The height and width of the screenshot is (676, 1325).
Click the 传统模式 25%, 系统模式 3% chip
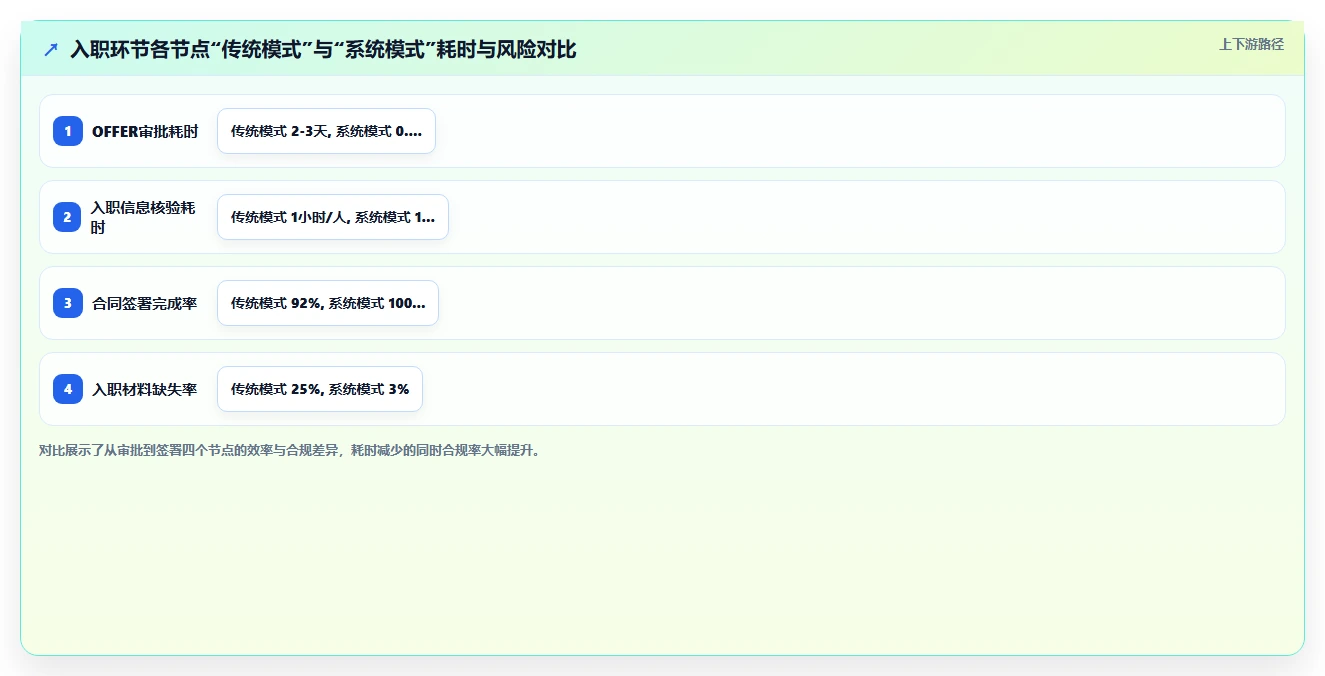click(x=320, y=389)
